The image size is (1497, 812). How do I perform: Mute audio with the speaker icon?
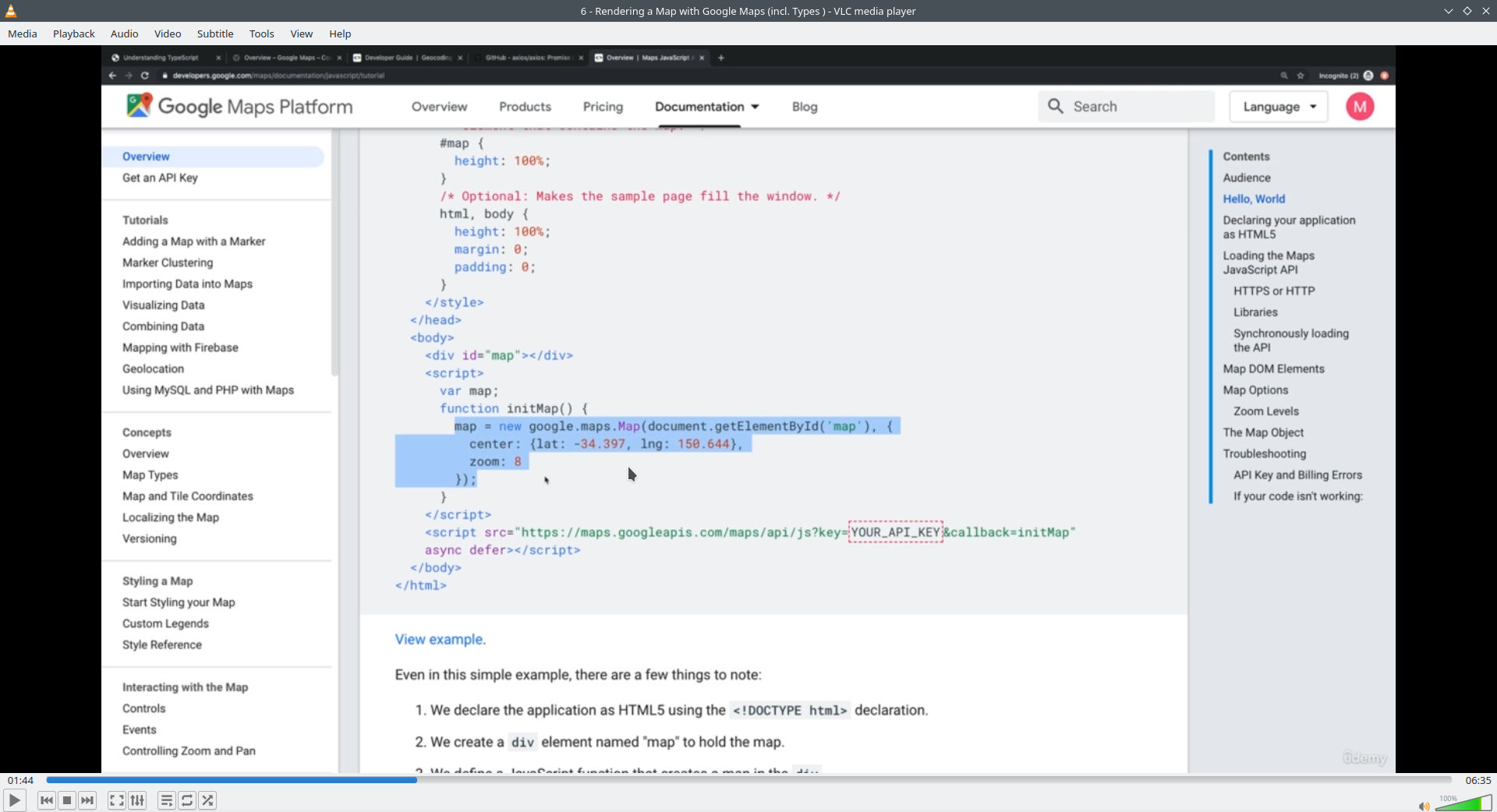pyautogui.click(x=1424, y=806)
